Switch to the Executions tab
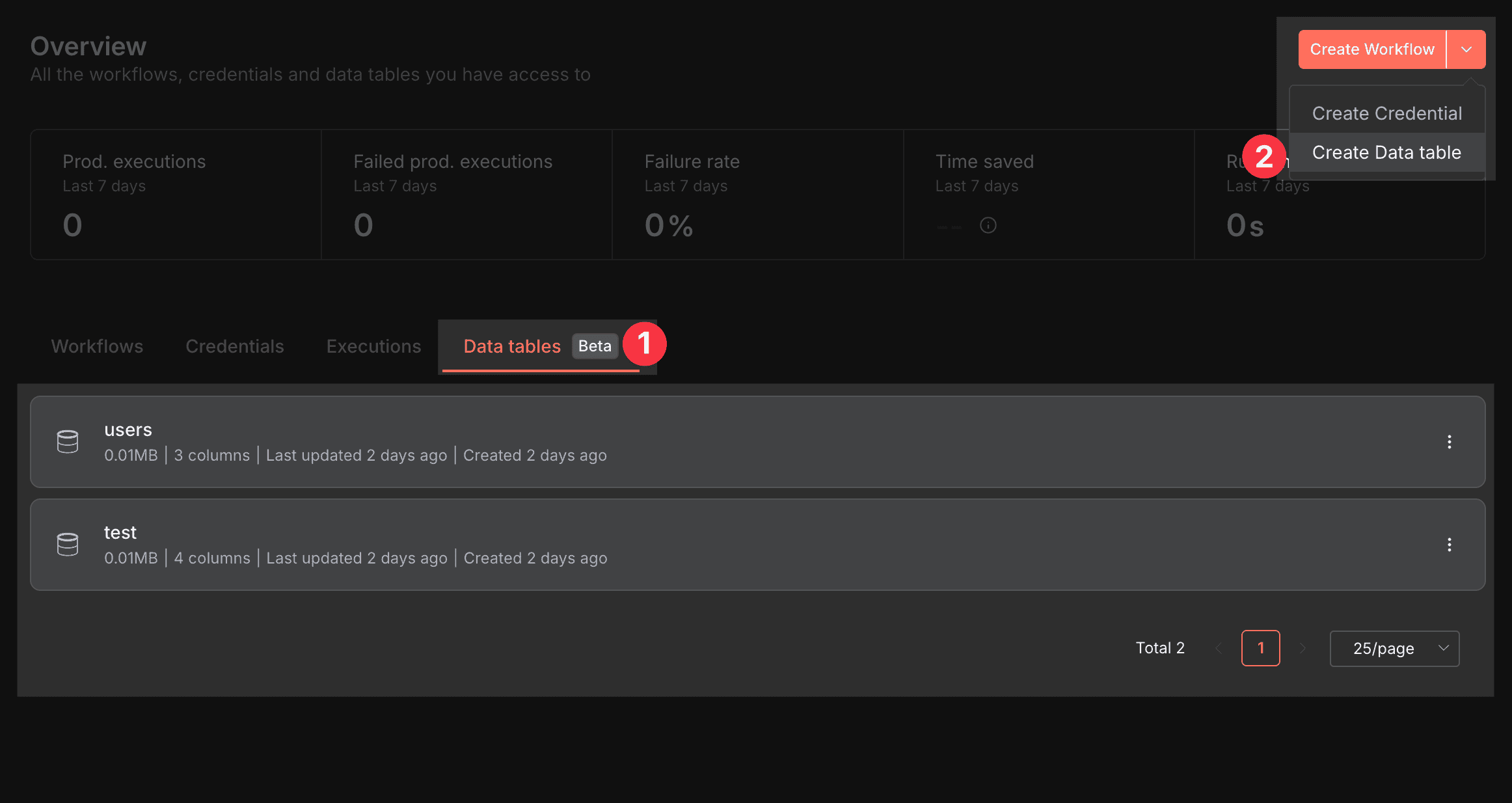Screen dimensions: 1512x803 pos(373,346)
